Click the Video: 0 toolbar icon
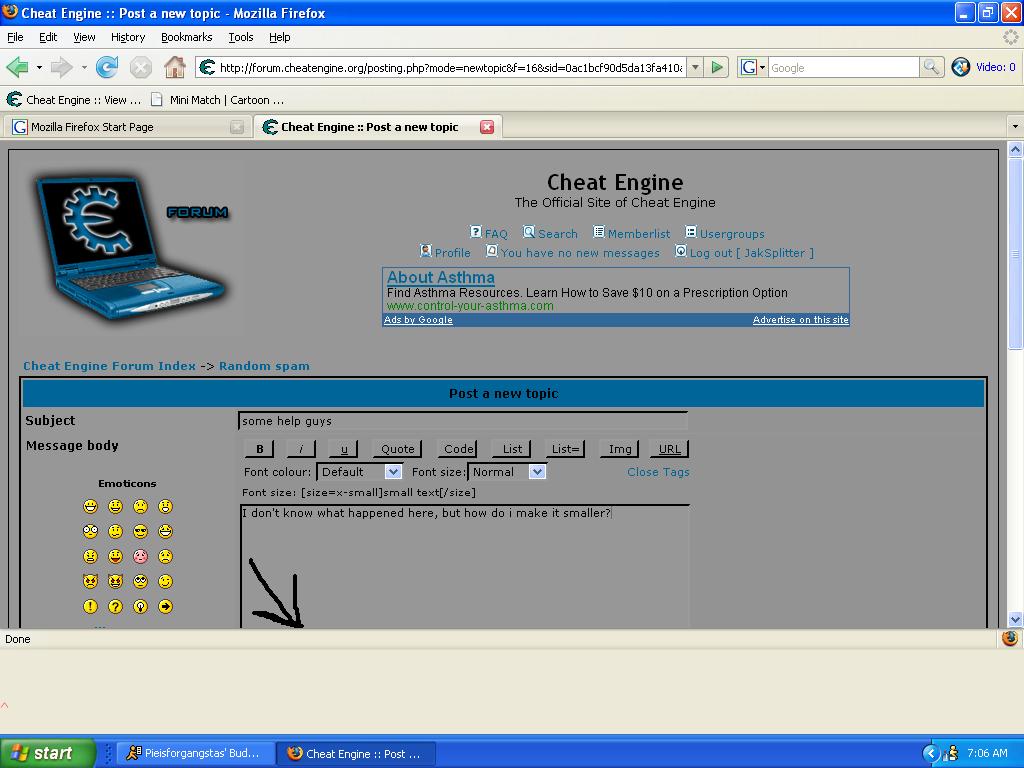The image size is (1024, 768). (x=983, y=67)
